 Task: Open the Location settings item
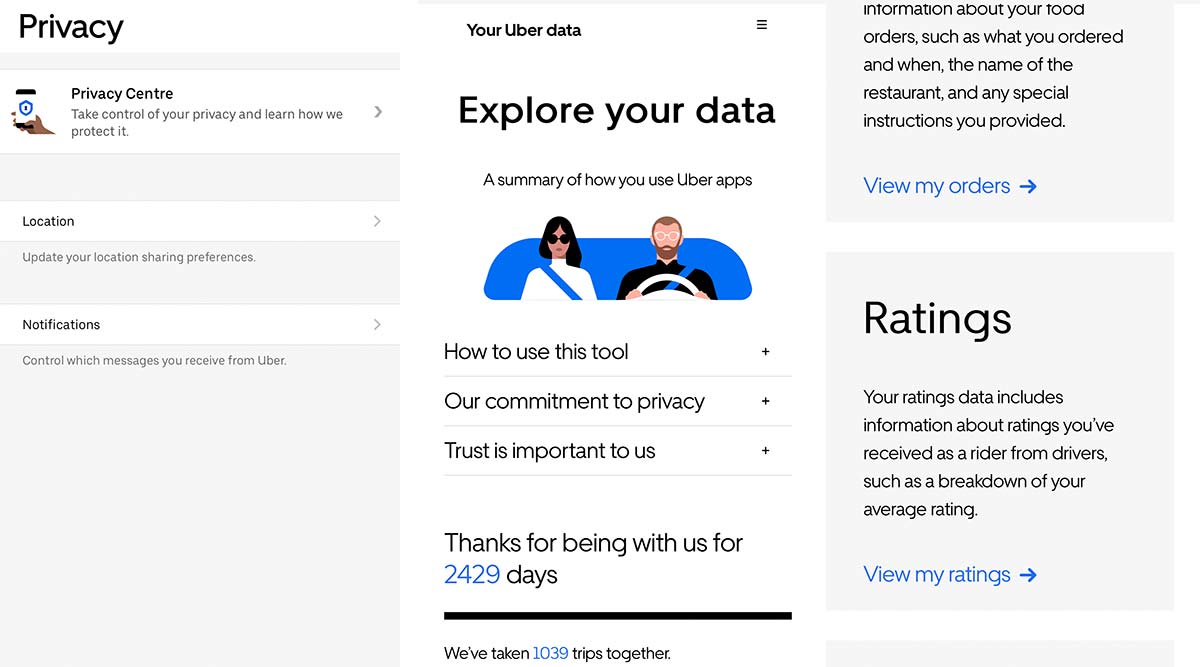[x=49, y=221]
